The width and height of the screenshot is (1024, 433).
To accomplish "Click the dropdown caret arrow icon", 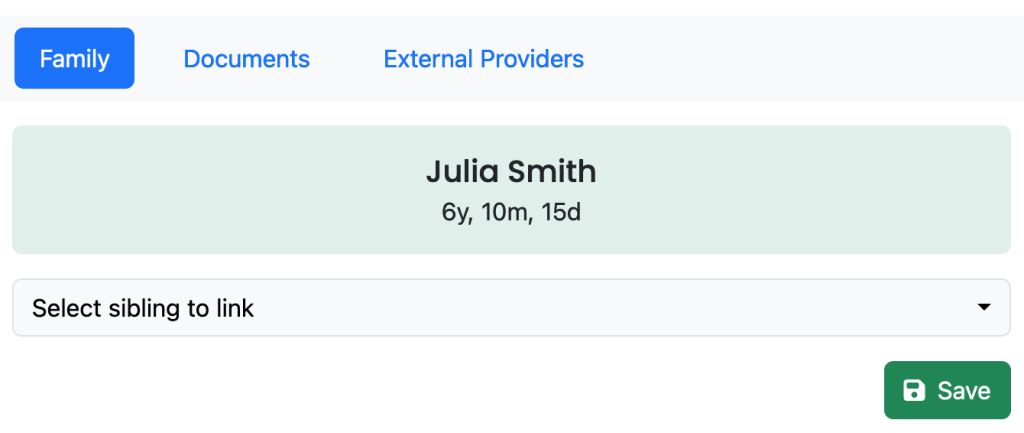I will tap(984, 307).
